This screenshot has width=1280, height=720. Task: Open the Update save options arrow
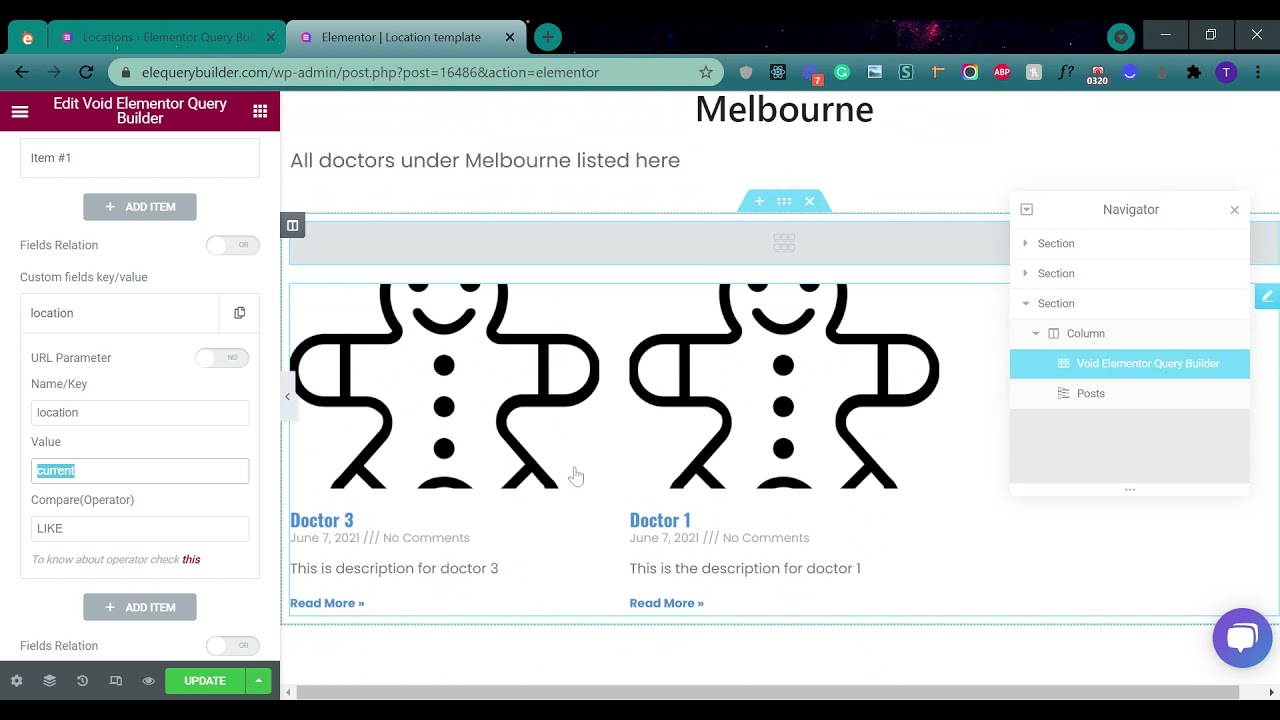point(258,681)
